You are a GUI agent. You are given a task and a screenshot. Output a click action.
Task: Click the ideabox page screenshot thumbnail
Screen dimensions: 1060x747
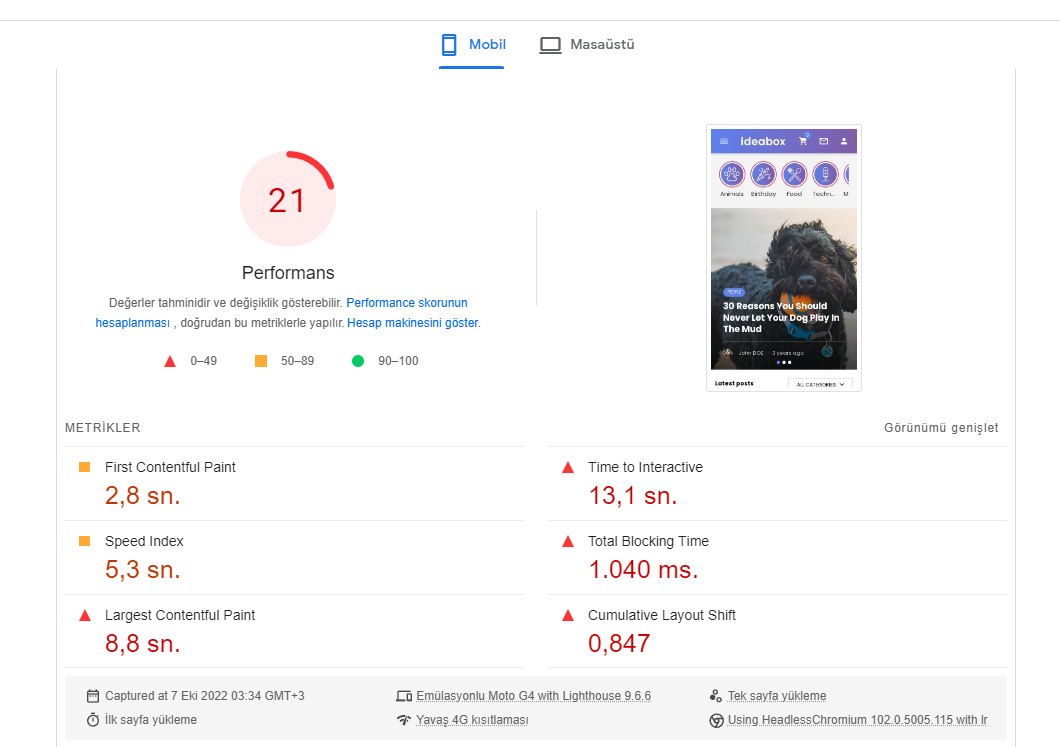(784, 258)
